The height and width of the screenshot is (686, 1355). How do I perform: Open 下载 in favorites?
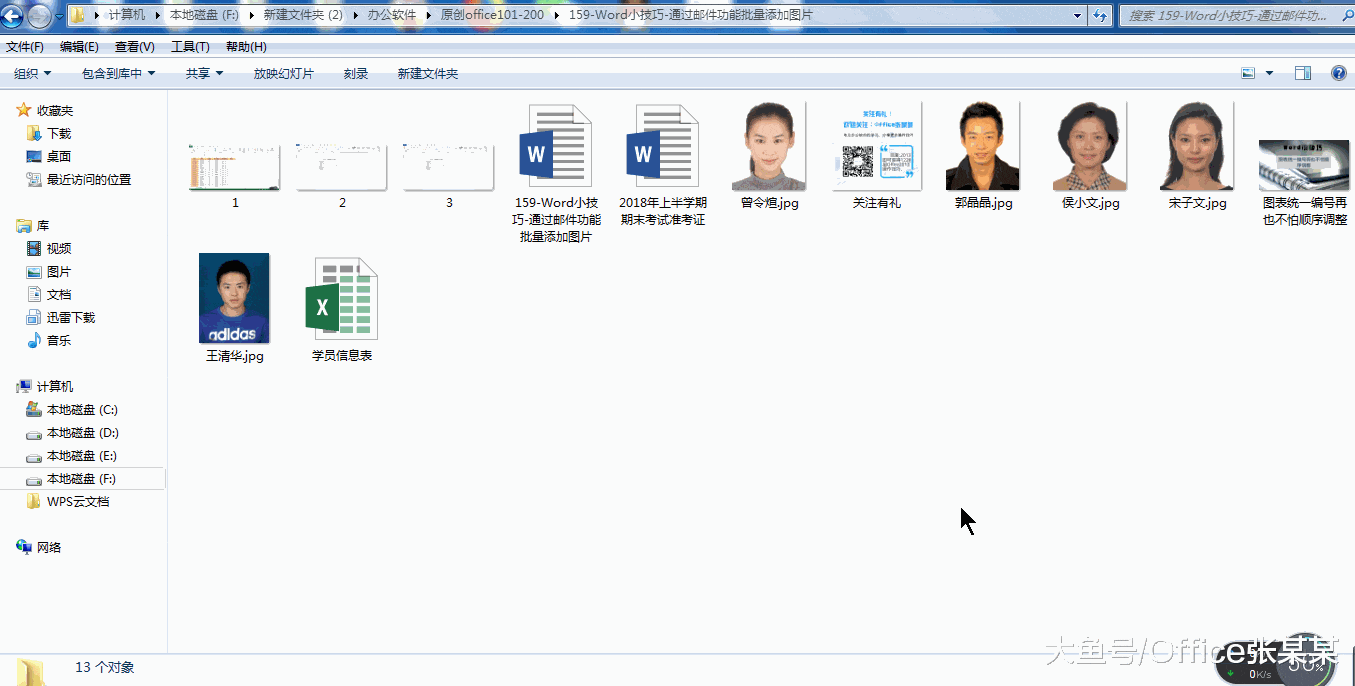coord(59,133)
